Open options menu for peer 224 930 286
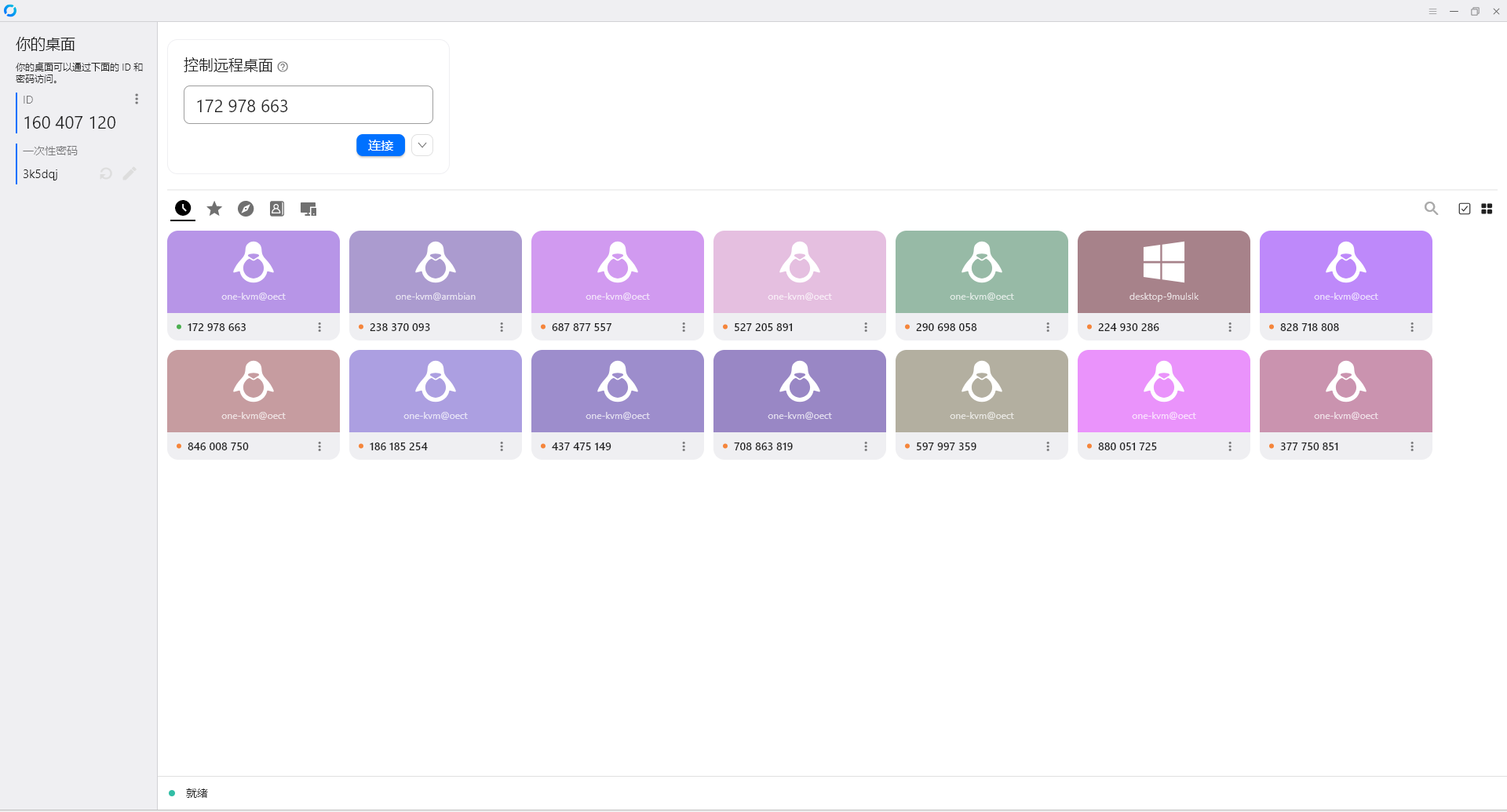The width and height of the screenshot is (1507, 812). (x=1230, y=327)
